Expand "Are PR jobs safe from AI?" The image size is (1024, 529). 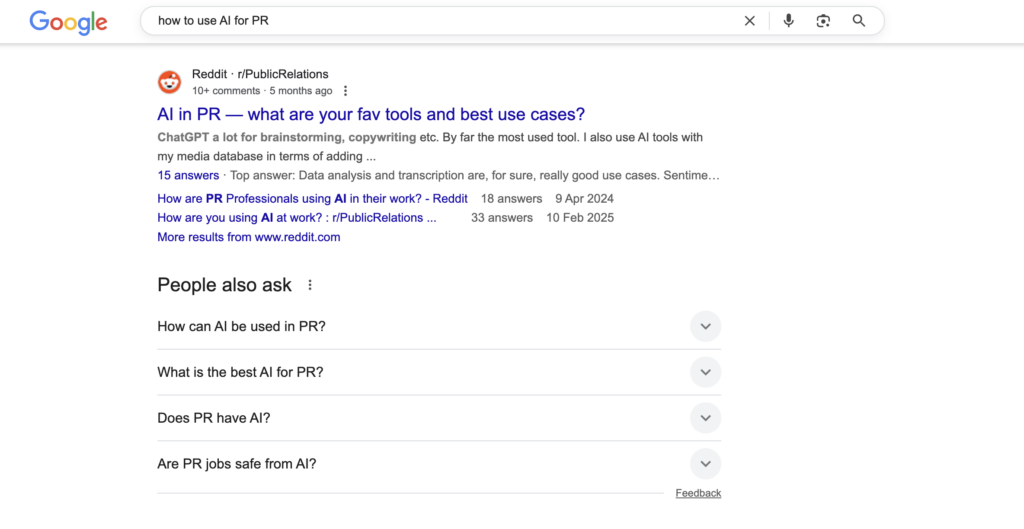(705, 464)
